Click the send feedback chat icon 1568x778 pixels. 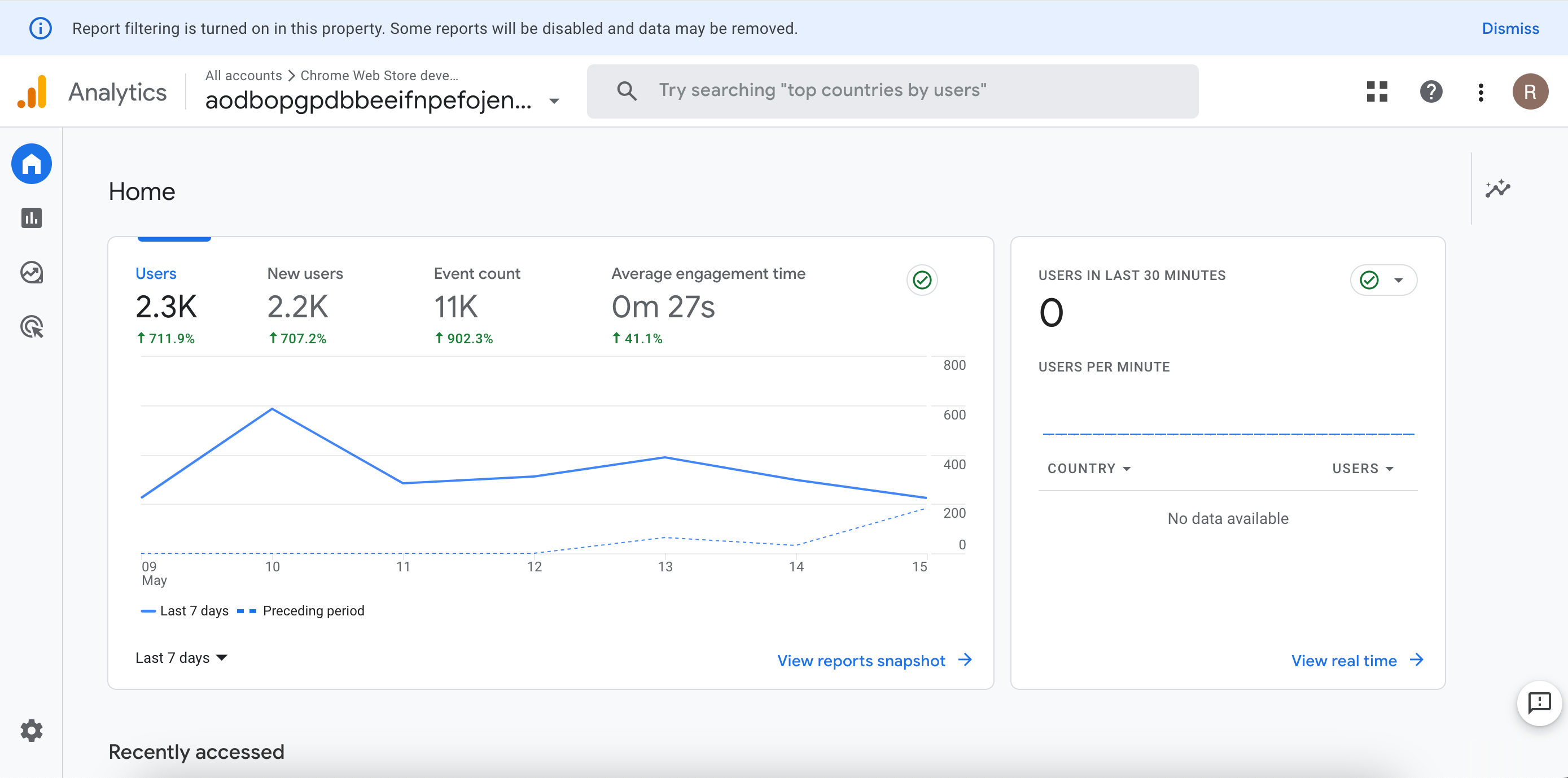click(1539, 702)
